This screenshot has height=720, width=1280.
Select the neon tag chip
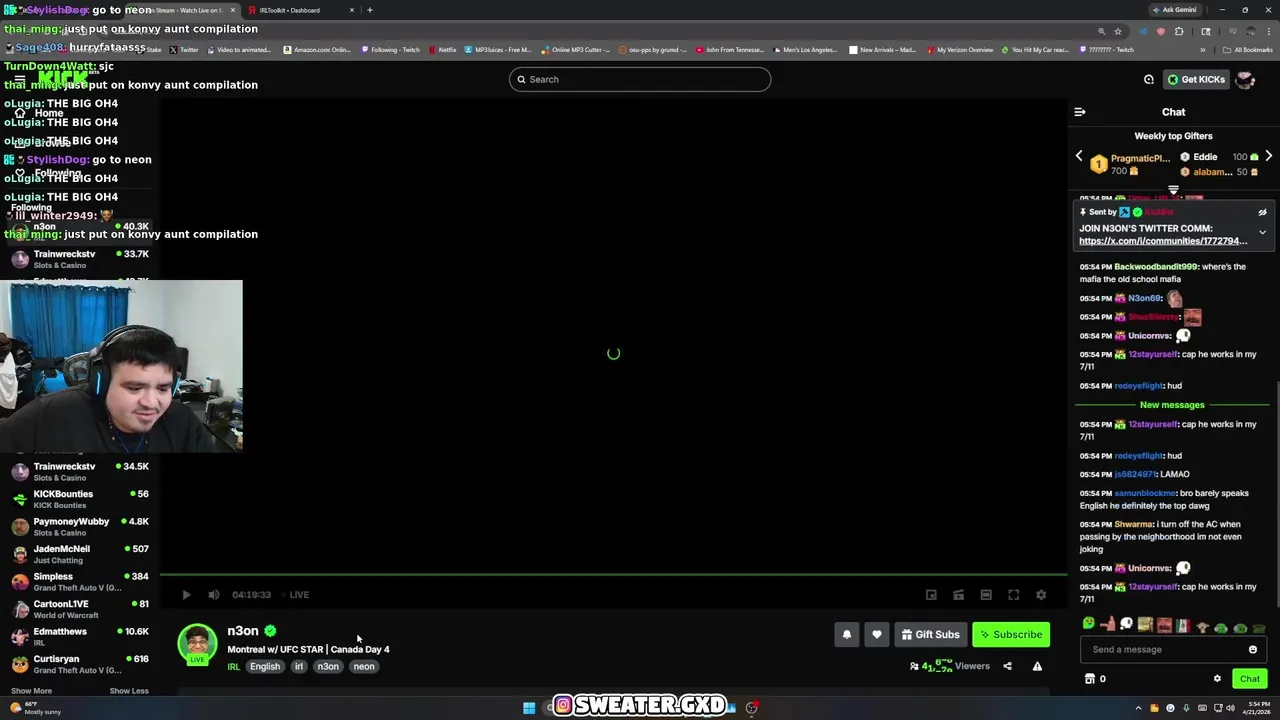(x=364, y=667)
